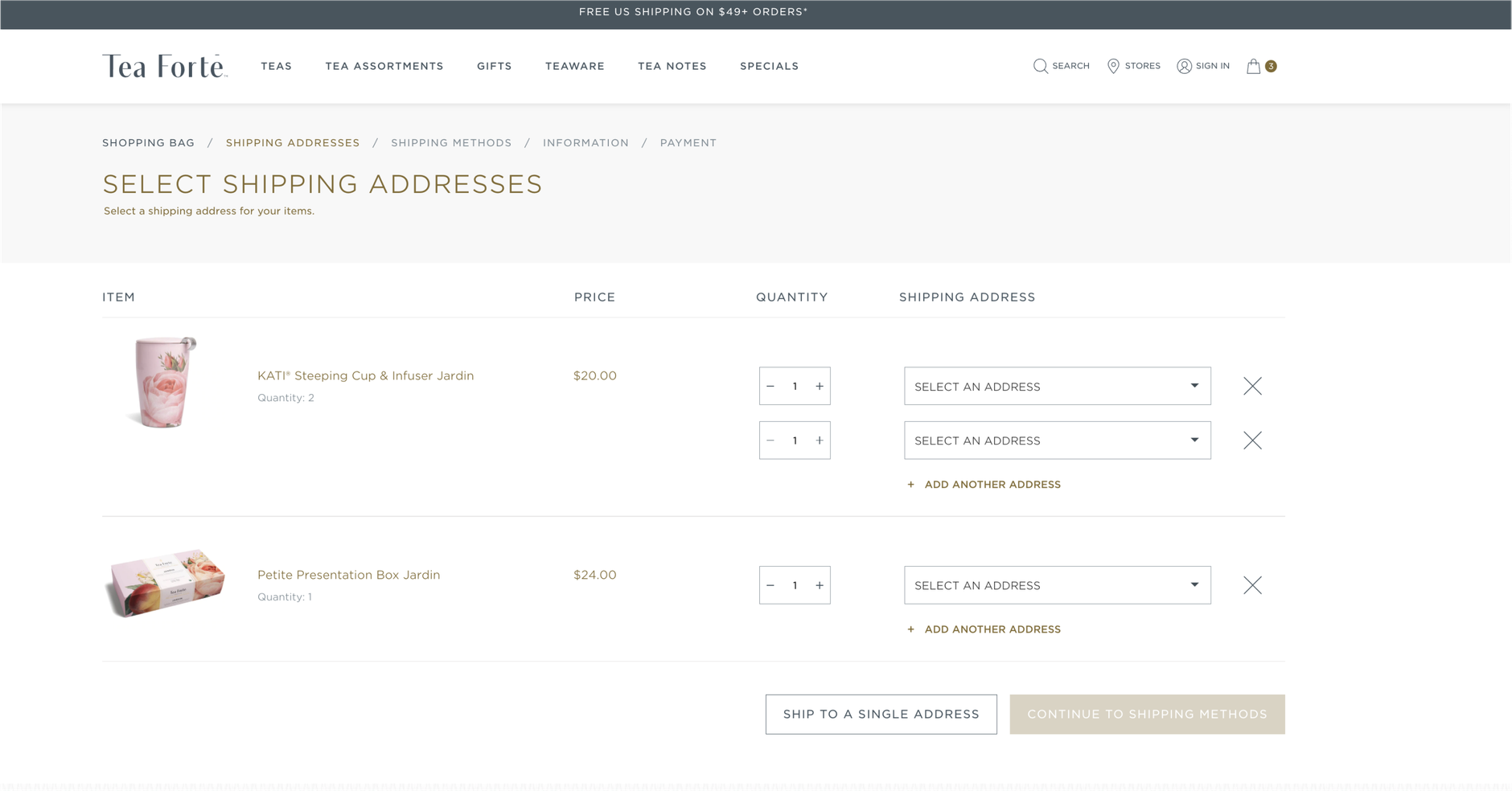This screenshot has height=791, width=1512.
Task: Open the Specials menu
Action: coord(770,66)
